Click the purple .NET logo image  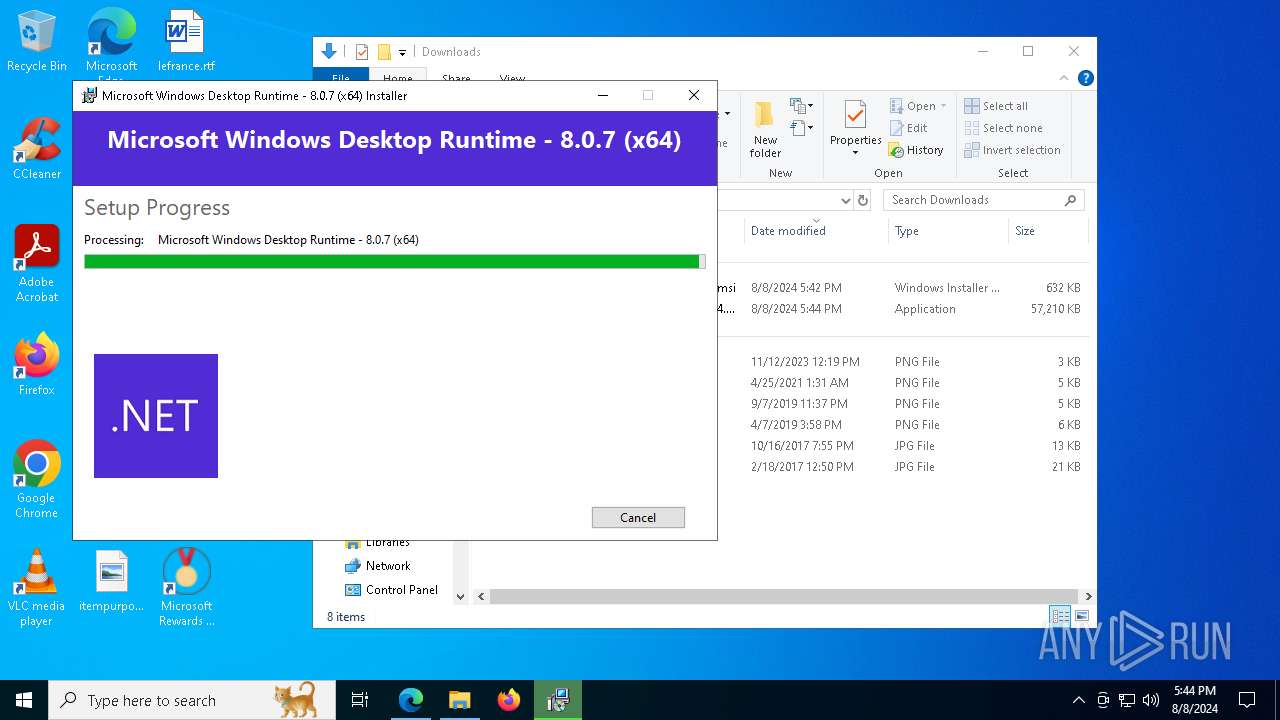pyautogui.click(x=156, y=416)
